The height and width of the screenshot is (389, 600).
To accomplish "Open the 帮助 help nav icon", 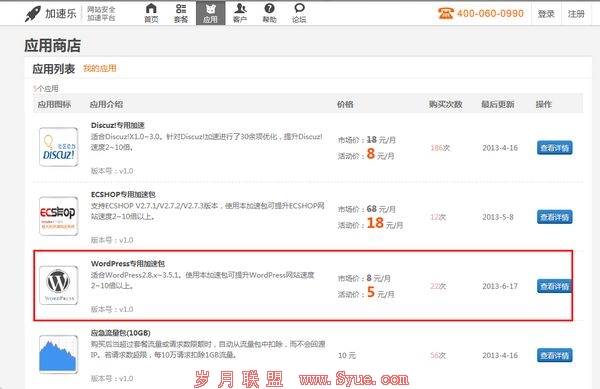I will (x=269, y=13).
